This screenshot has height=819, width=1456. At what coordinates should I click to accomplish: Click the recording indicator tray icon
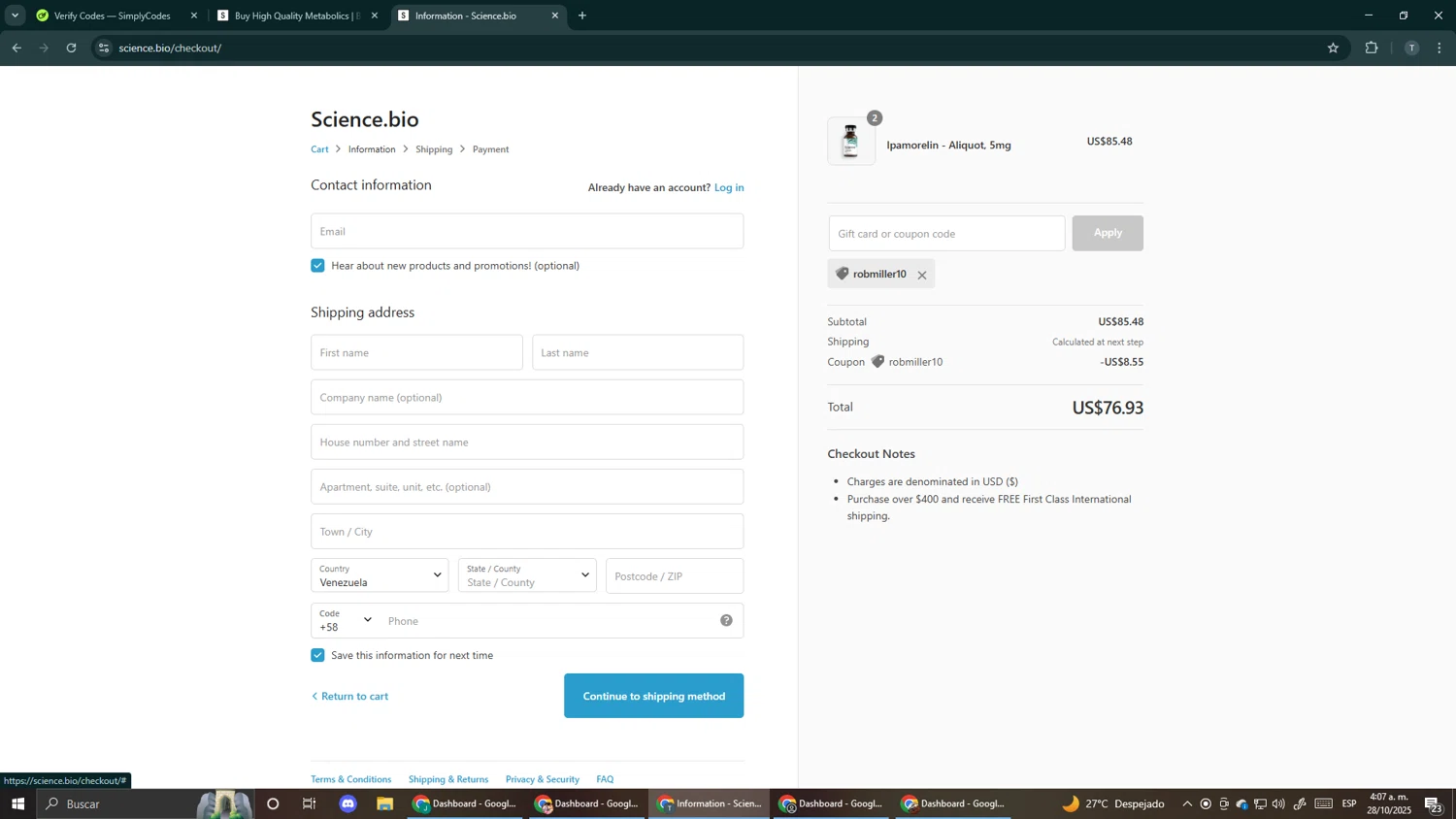1206,803
